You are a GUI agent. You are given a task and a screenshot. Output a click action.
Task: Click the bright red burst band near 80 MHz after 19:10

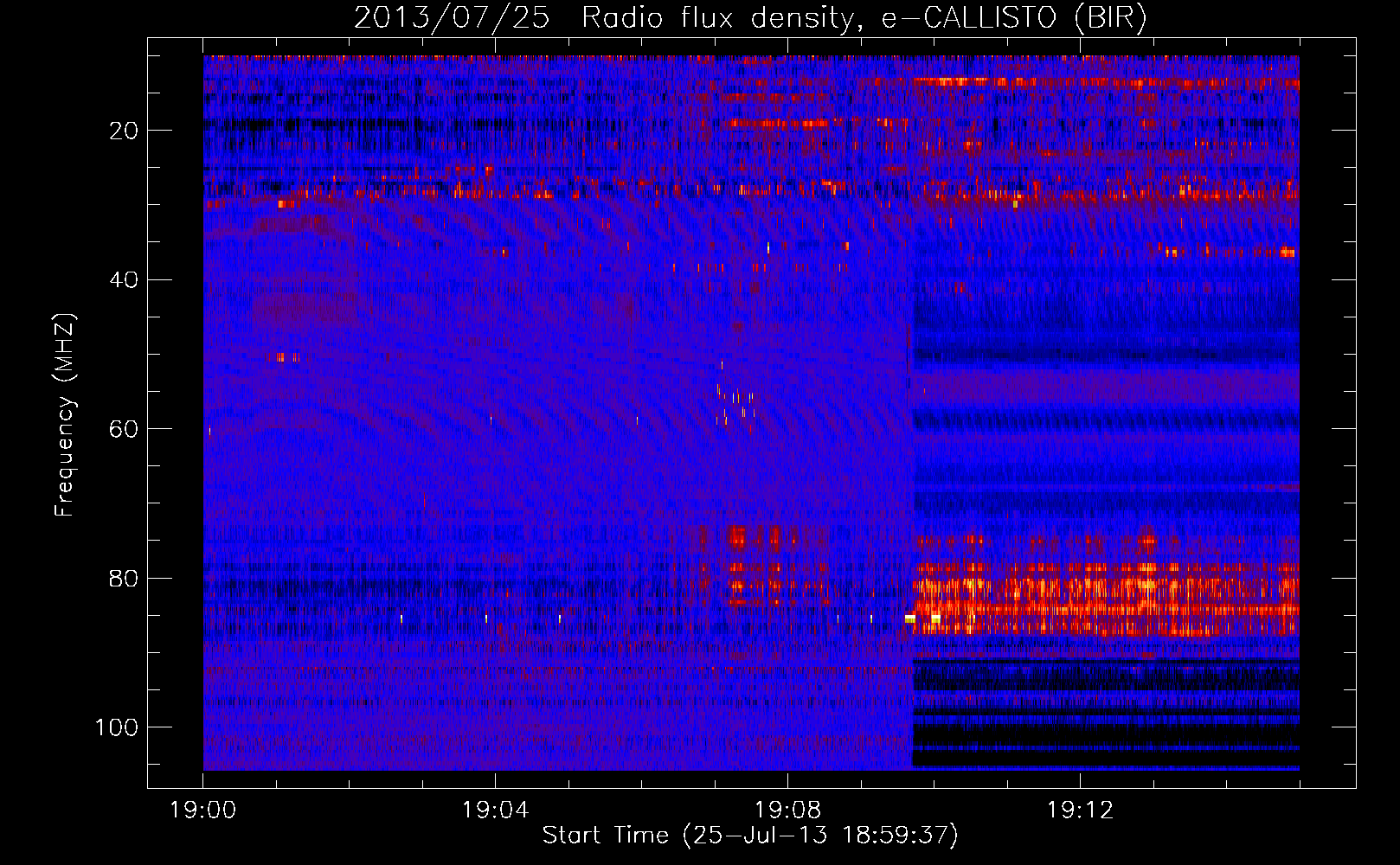pyautogui.click(x=1107, y=599)
